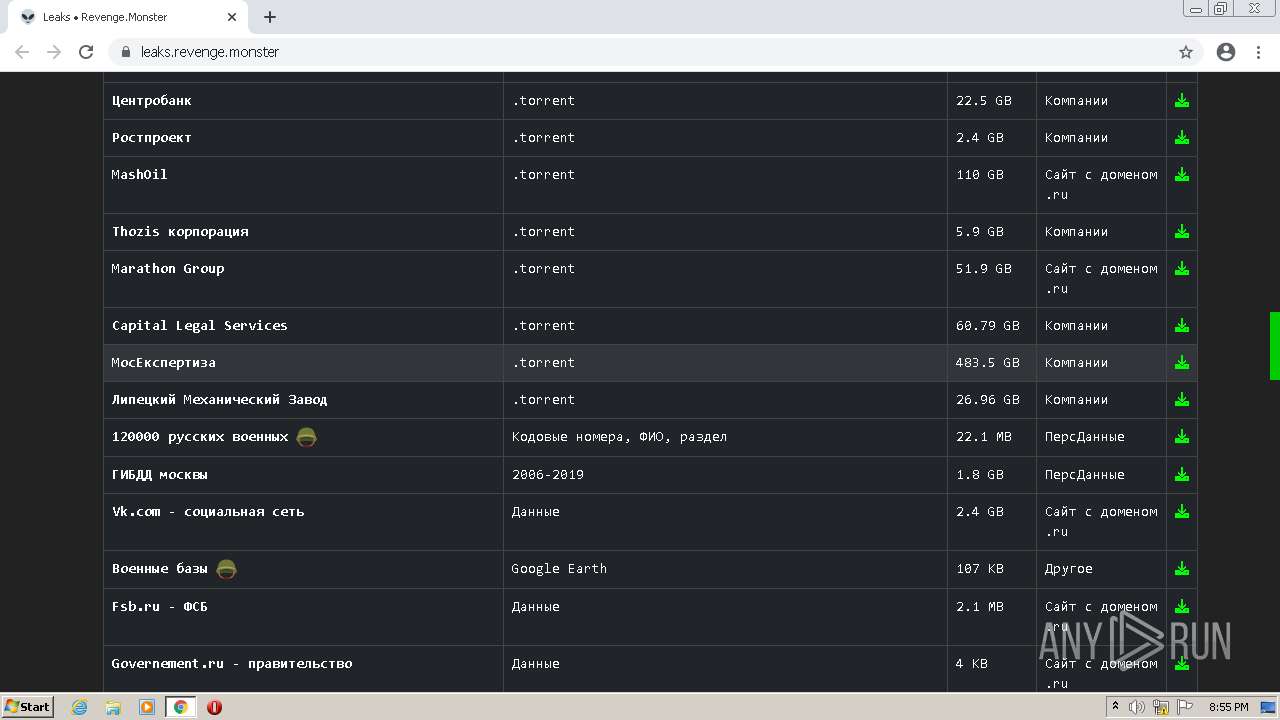View site security lock info
The width and height of the screenshot is (1280, 720).
(126, 52)
